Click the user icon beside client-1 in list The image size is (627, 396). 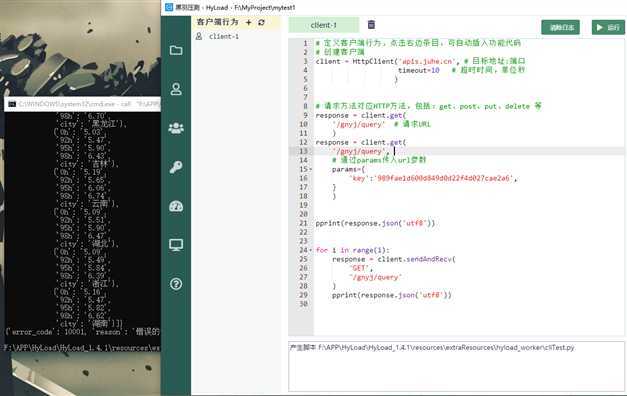[x=199, y=36]
